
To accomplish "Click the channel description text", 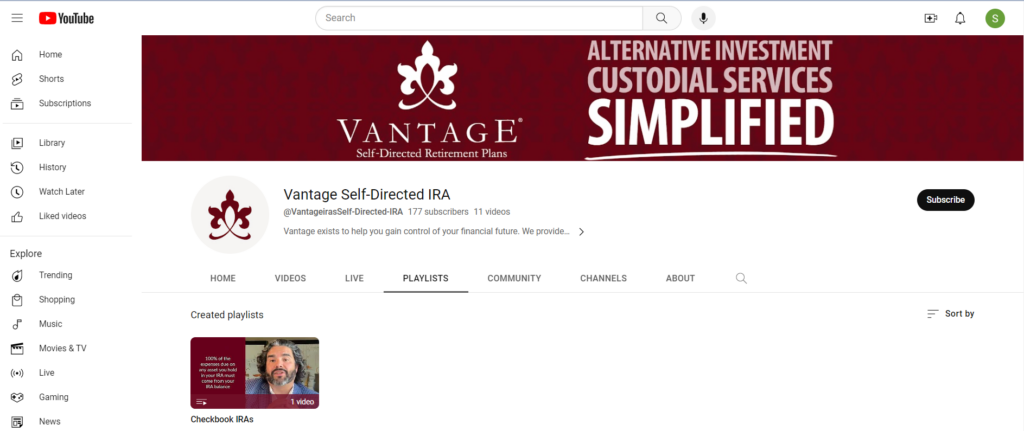I will tap(426, 232).
